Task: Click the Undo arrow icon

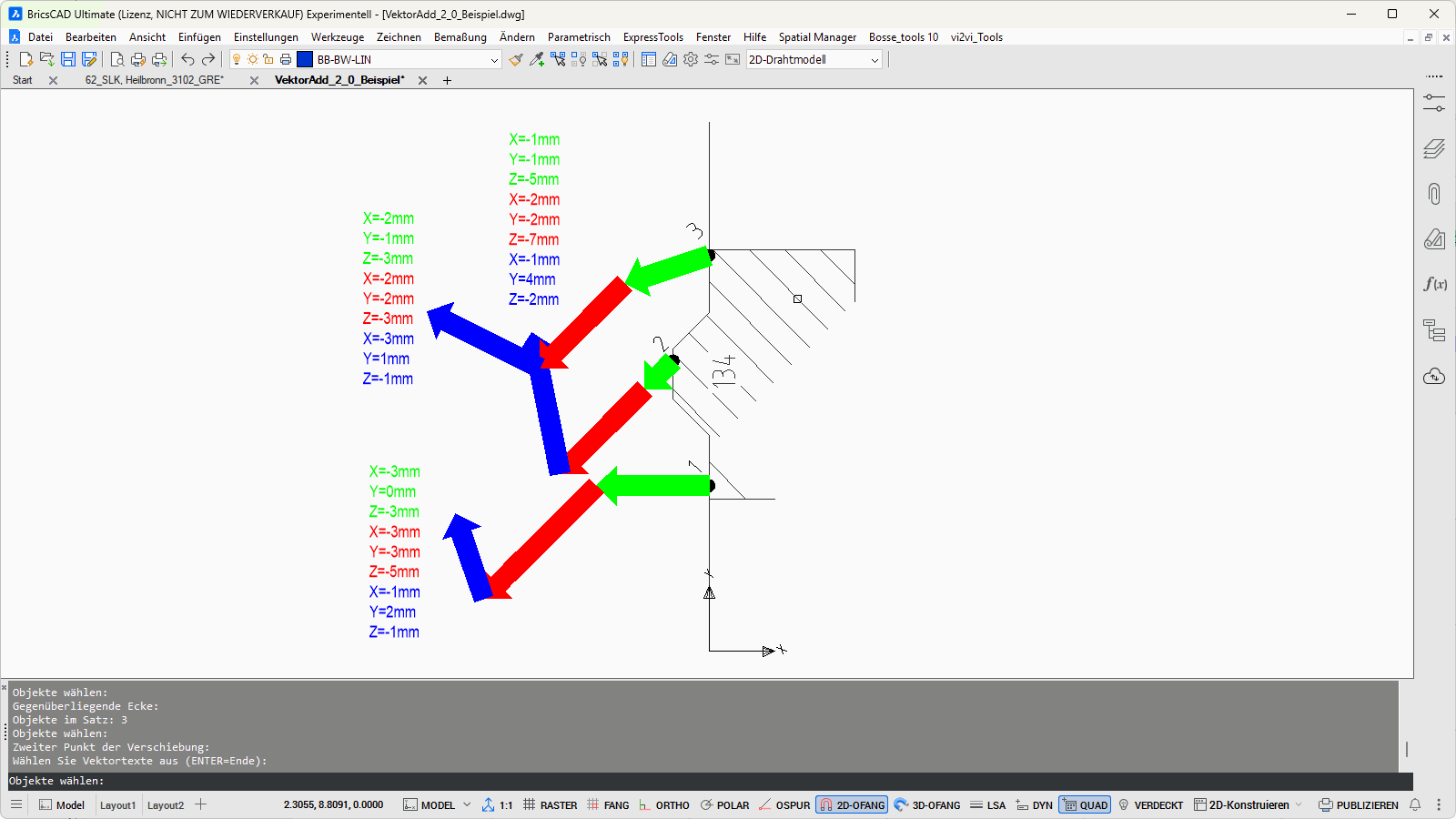Action: 187,59
